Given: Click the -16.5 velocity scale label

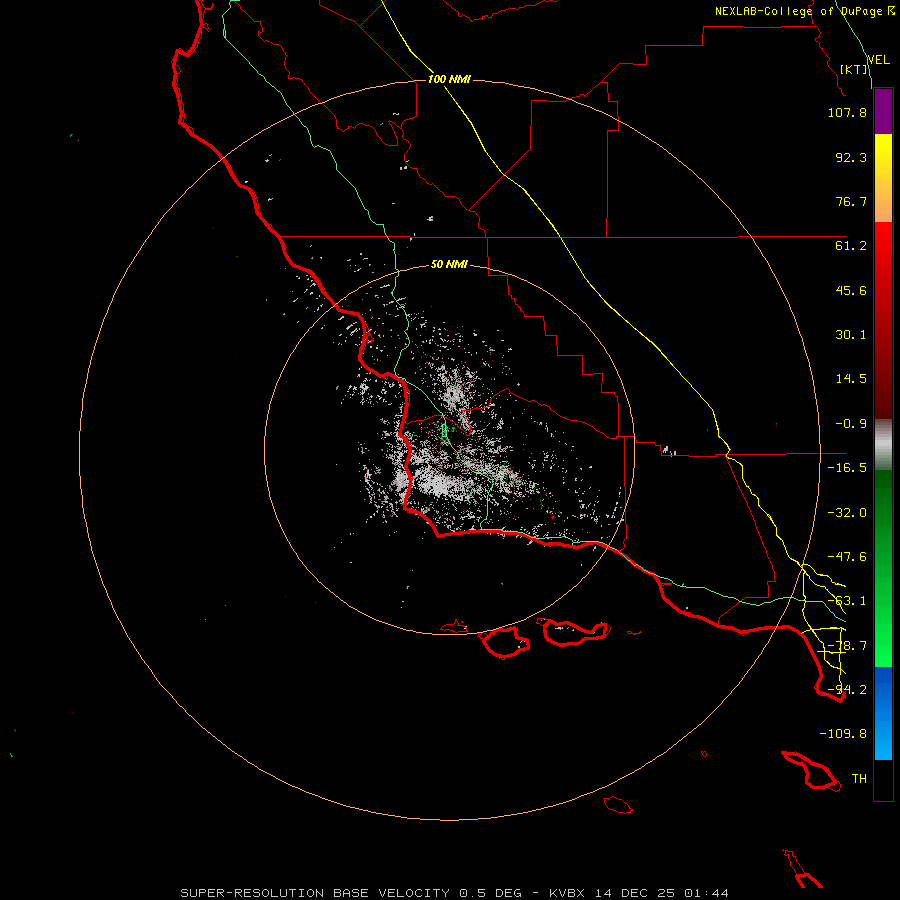Looking at the screenshot, I should 847,468.
